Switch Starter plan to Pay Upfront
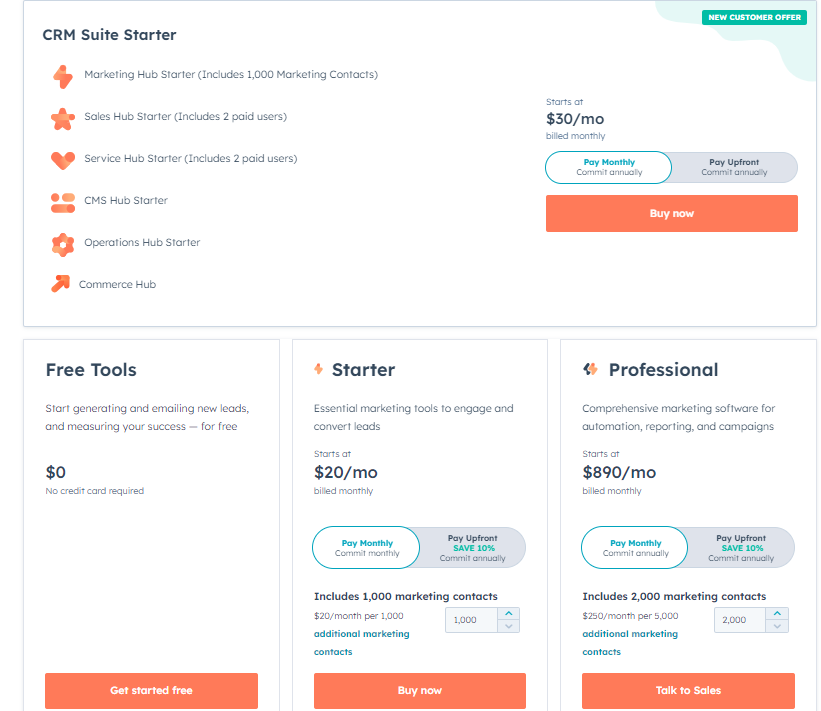The height and width of the screenshot is (711, 821). pyautogui.click(x=472, y=548)
